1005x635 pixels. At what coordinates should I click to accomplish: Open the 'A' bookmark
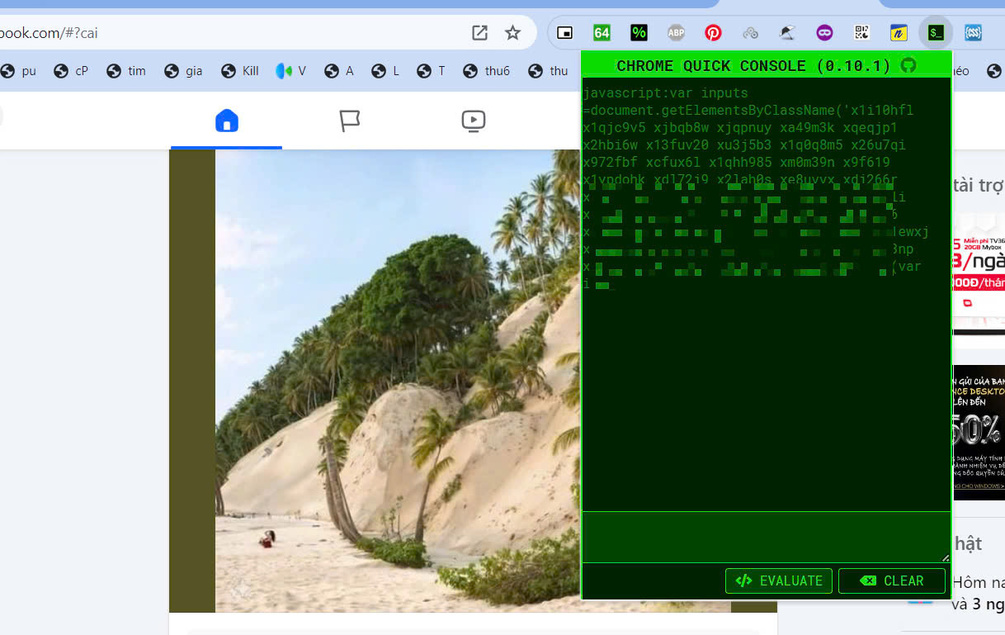[x=339, y=71]
